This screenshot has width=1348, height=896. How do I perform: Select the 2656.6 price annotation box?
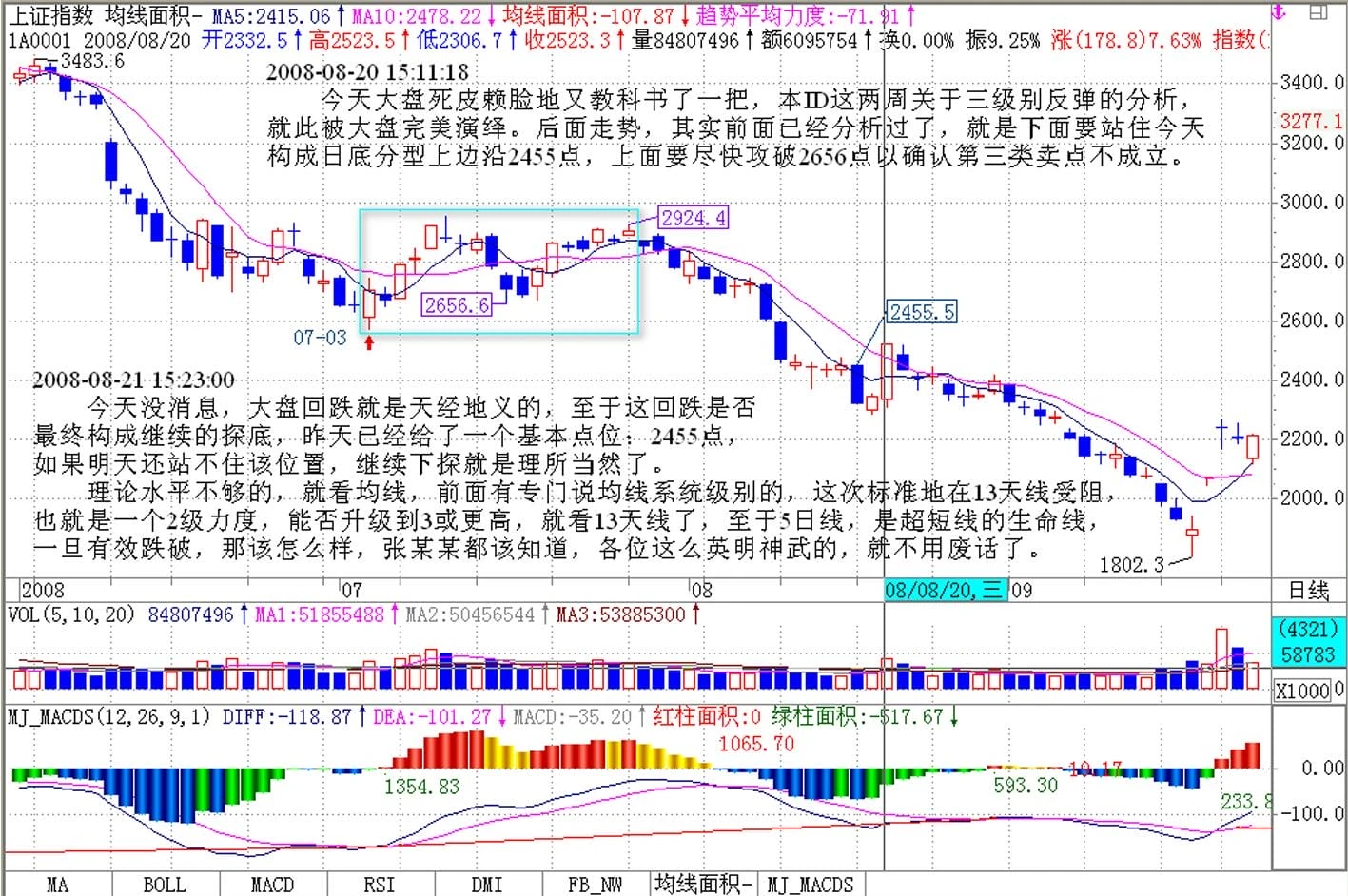point(457,304)
